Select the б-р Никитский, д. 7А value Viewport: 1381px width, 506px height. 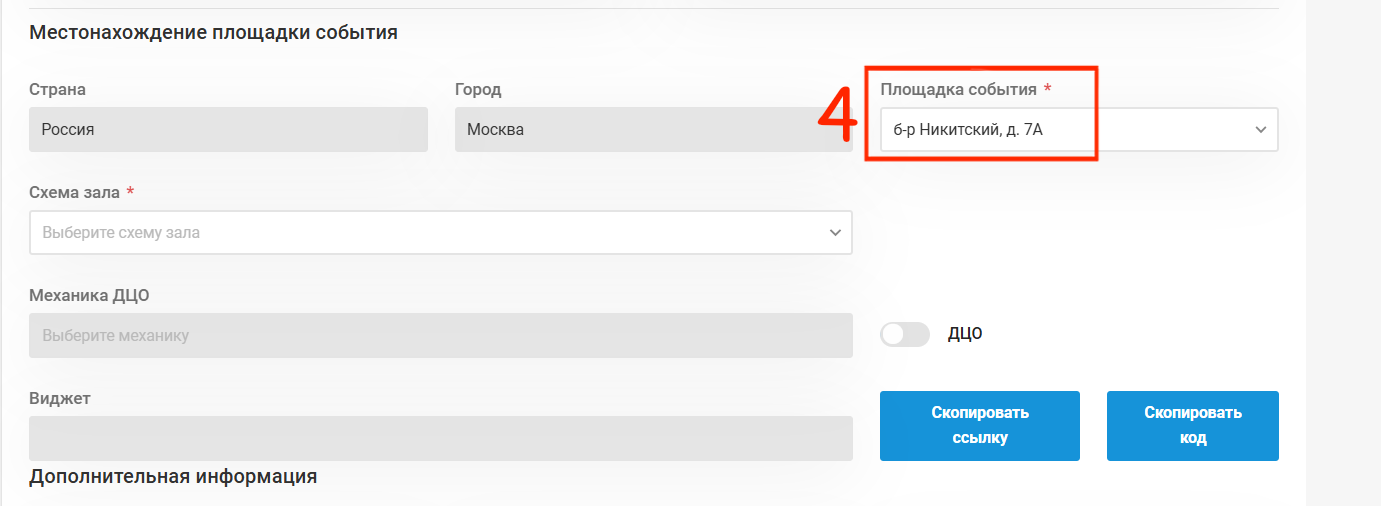968,129
